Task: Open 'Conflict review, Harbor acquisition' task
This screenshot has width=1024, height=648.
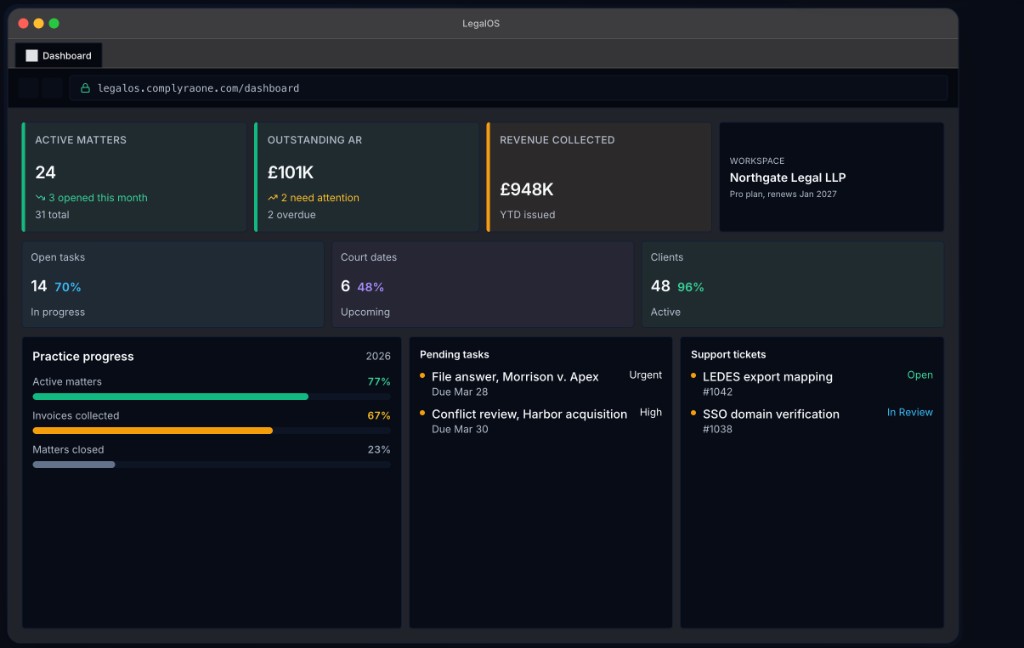Action: [x=530, y=414]
